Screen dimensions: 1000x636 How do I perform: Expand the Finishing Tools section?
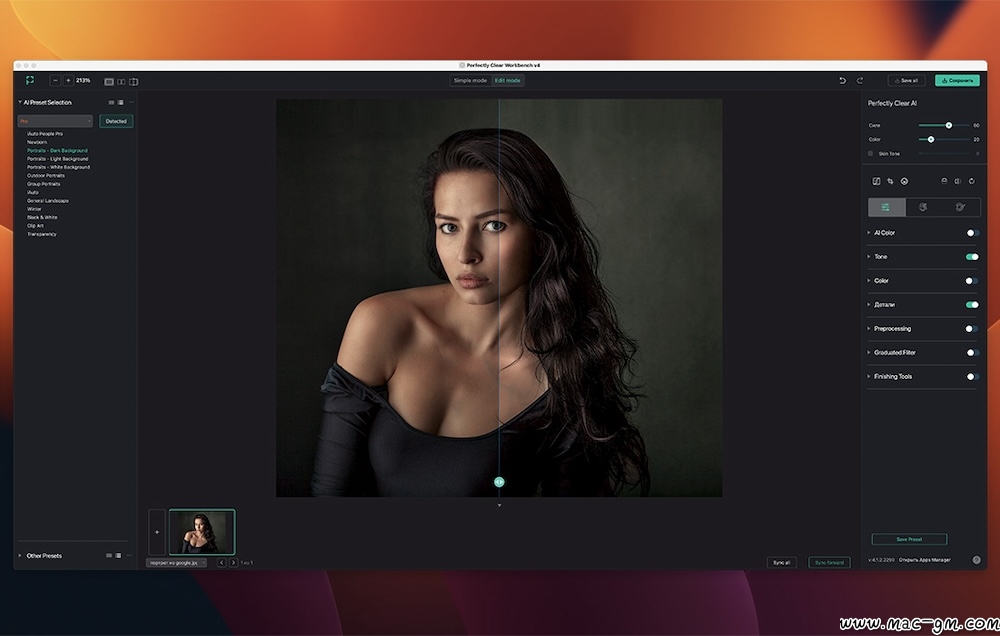click(869, 376)
